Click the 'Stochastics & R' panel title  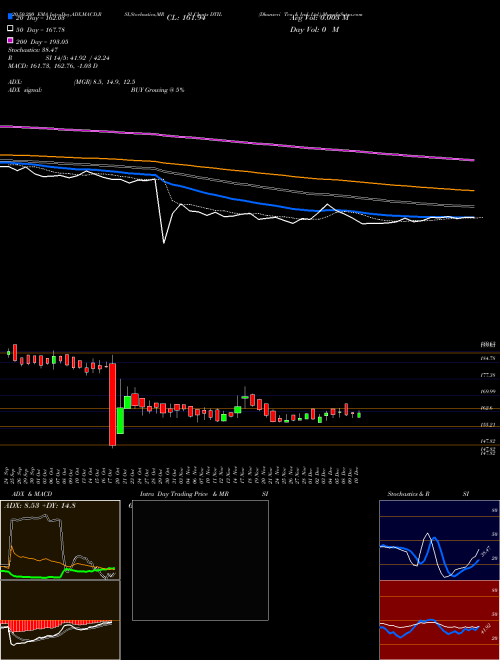409,494
